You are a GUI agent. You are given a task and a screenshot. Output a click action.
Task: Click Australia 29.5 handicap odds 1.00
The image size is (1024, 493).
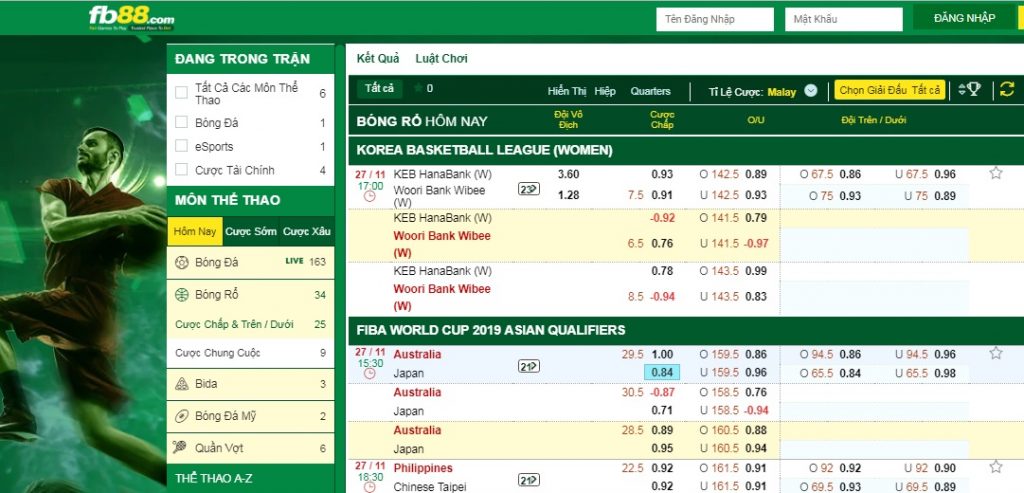point(662,354)
